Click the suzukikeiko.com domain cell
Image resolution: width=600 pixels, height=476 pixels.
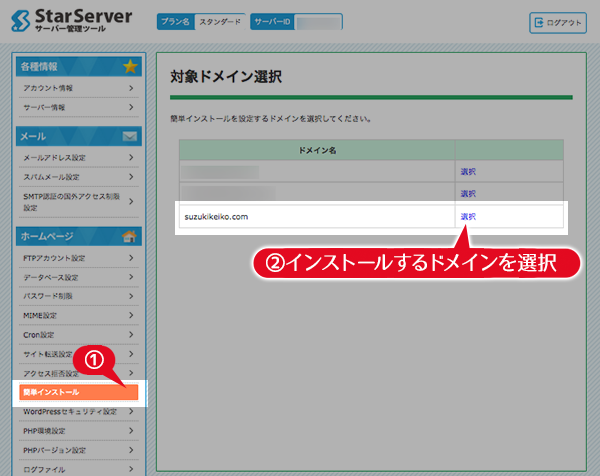pyautogui.click(x=317, y=217)
